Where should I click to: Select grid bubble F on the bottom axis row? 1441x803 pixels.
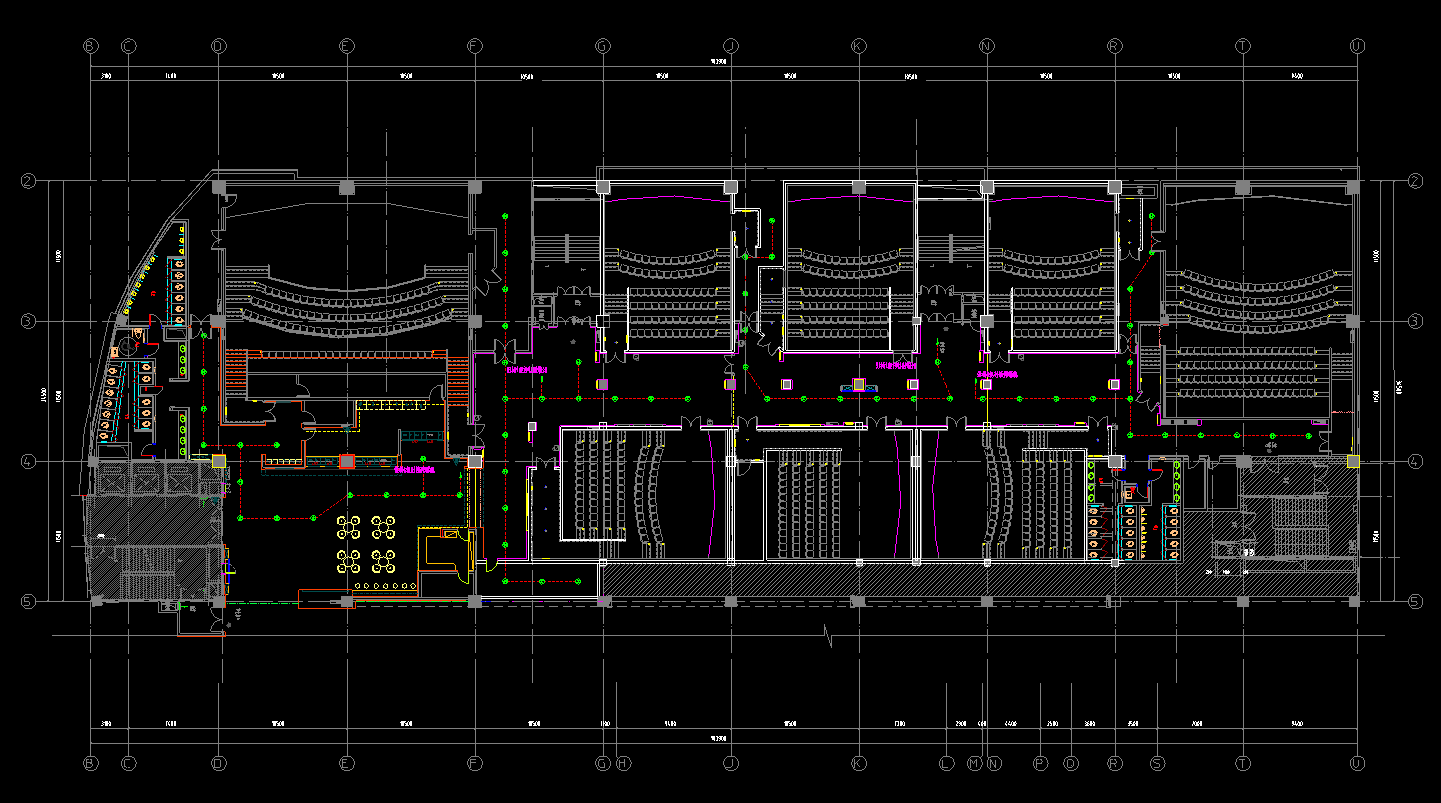pos(475,764)
